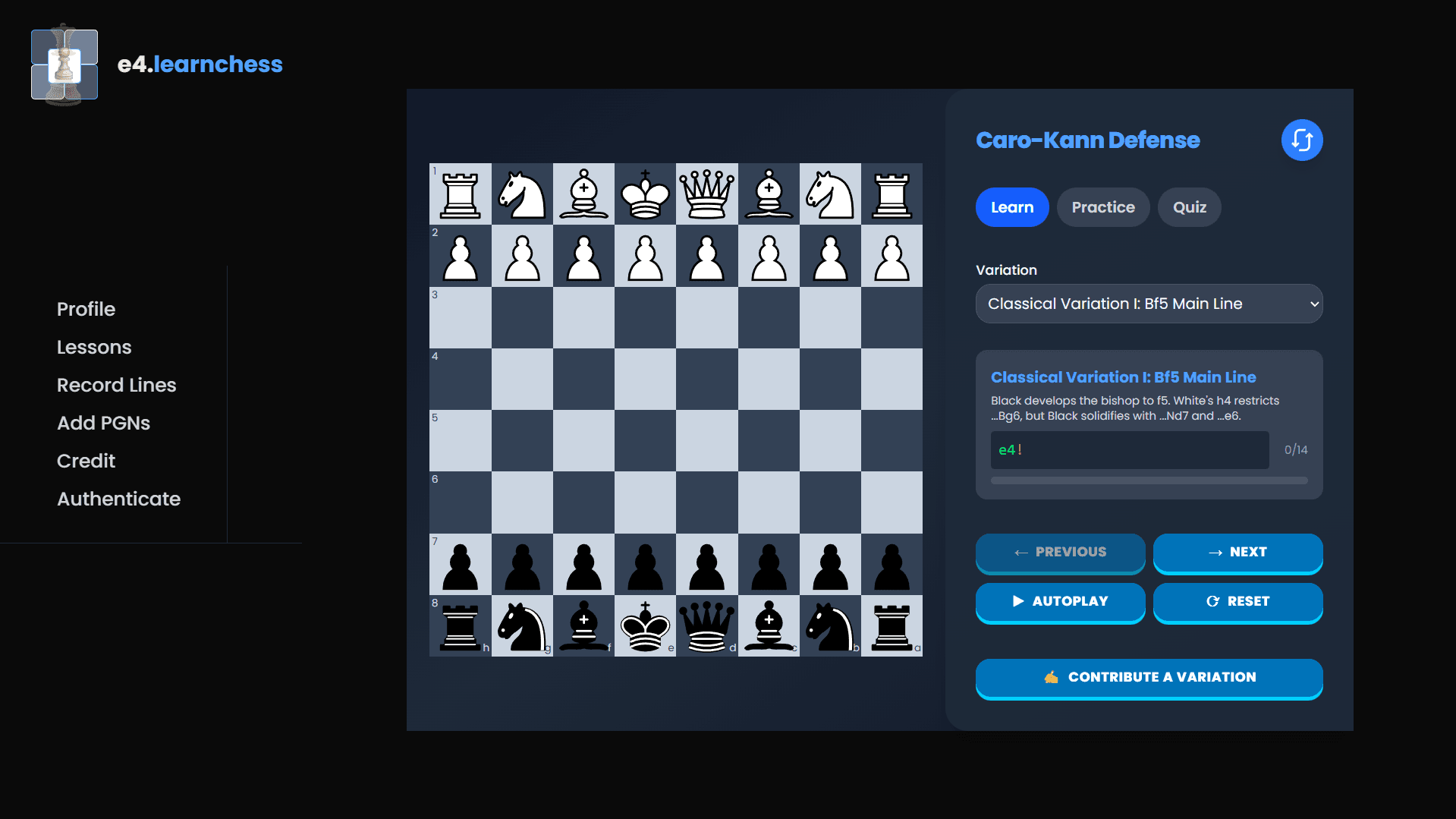Switch to the Practice tab
Viewport: 1456px width, 819px height.
click(1102, 206)
